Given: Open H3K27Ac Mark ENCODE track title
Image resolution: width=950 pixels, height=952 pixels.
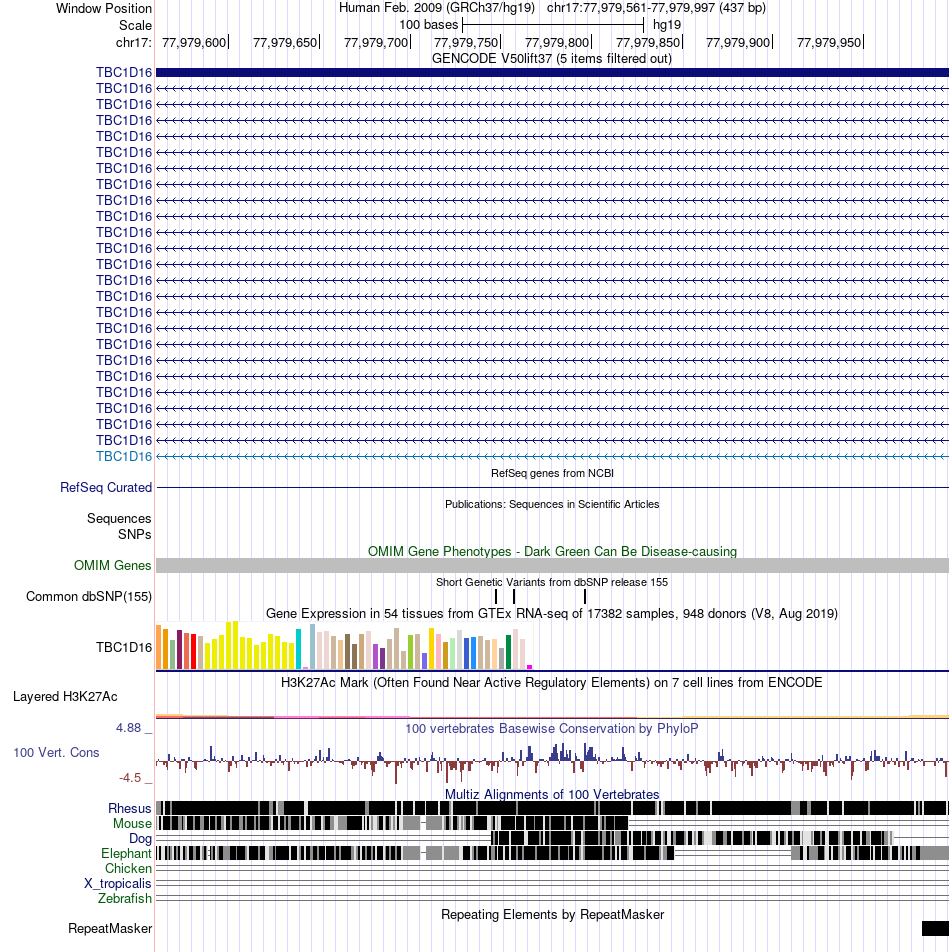Looking at the screenshot, I should (x=551, y=682).
